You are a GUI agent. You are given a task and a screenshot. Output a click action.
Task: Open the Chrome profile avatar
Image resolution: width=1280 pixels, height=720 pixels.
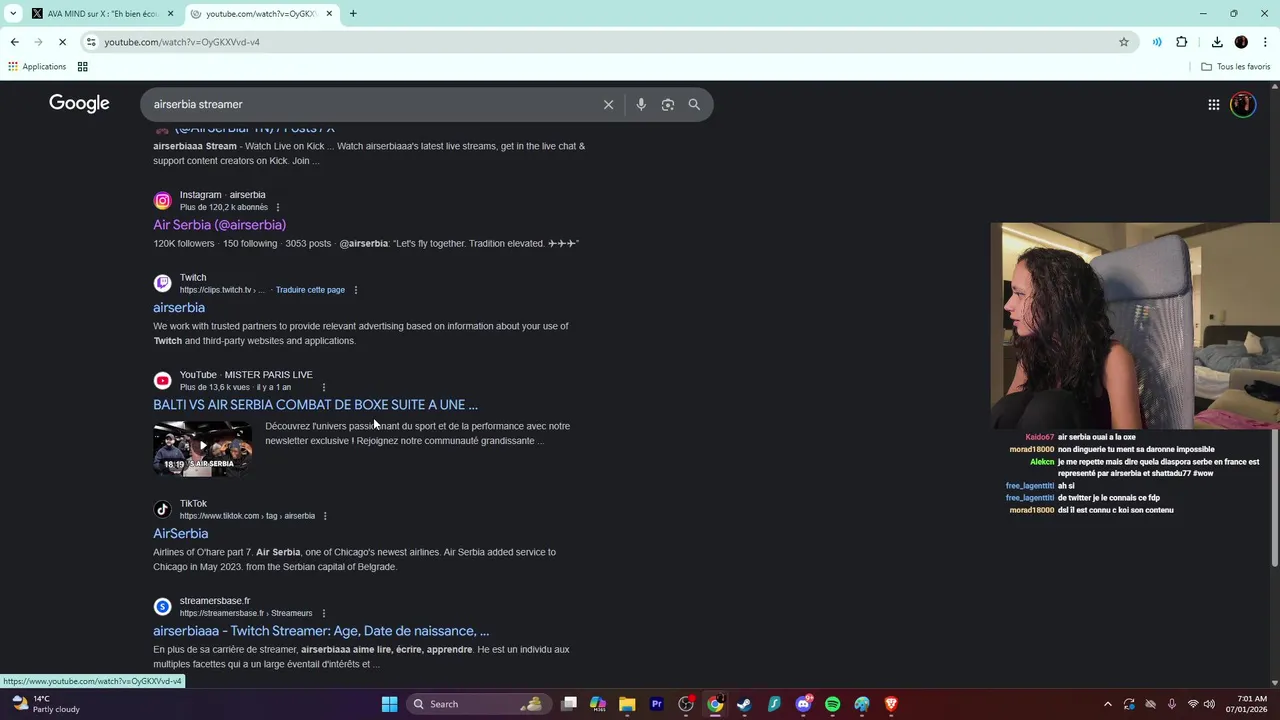(1241, 42)
